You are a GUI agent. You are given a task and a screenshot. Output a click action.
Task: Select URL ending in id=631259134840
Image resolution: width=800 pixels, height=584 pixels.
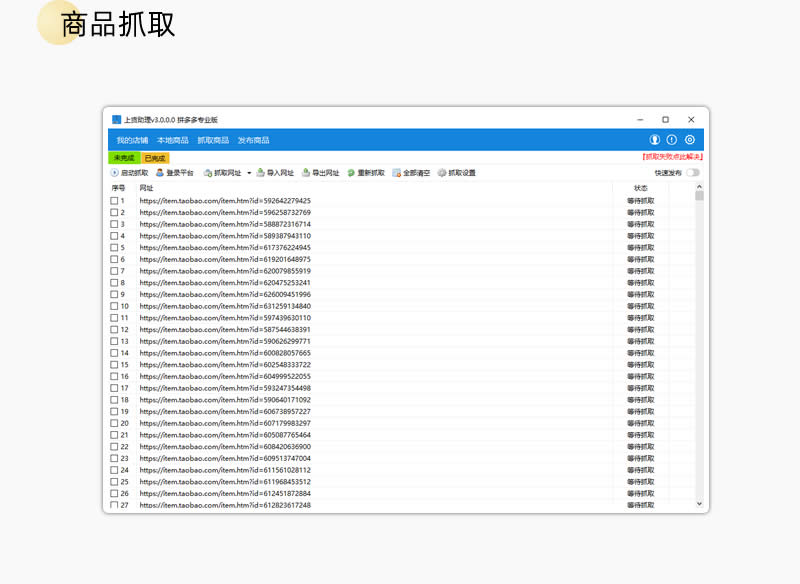pos(225,307)
